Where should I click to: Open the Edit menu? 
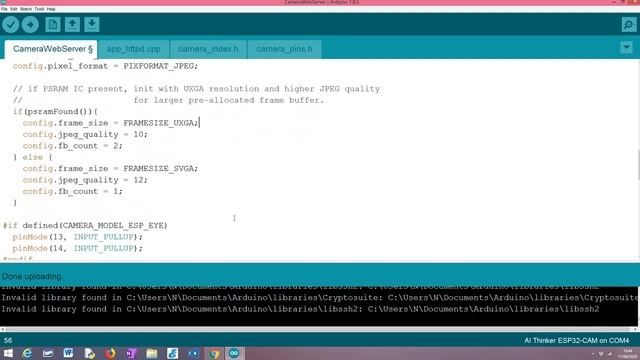pos(13,9)
